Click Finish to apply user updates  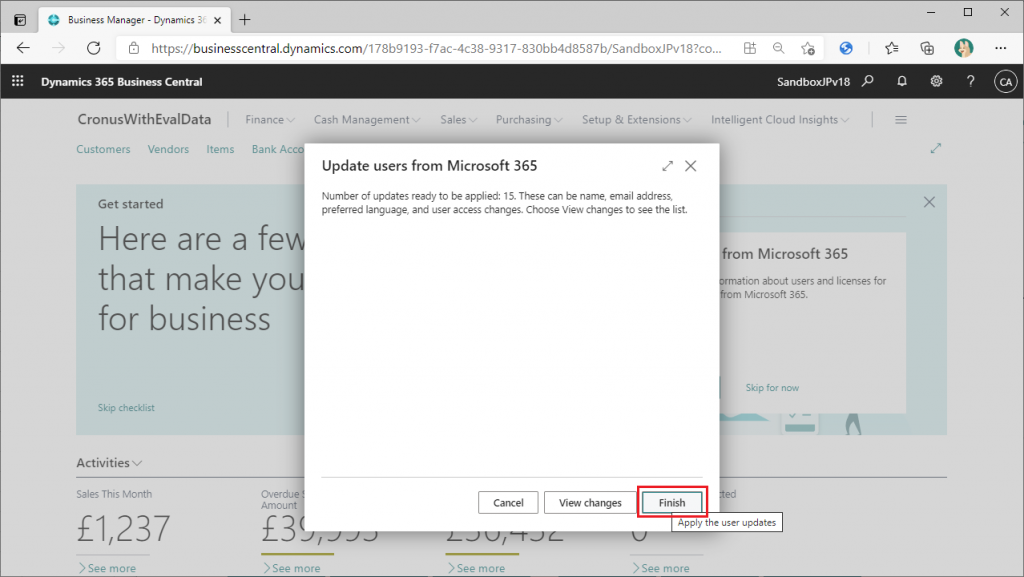tap(672, 503)
